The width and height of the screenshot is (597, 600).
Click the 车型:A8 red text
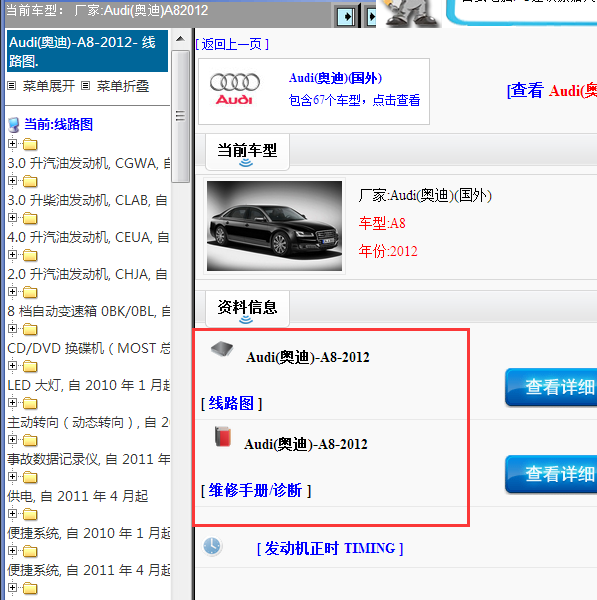(x=382, y=223)
